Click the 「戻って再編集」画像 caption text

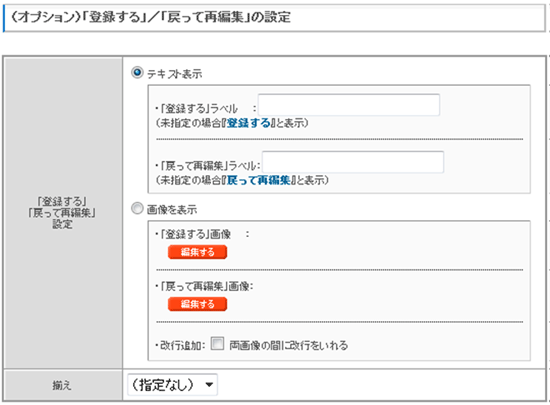point(206,286)
